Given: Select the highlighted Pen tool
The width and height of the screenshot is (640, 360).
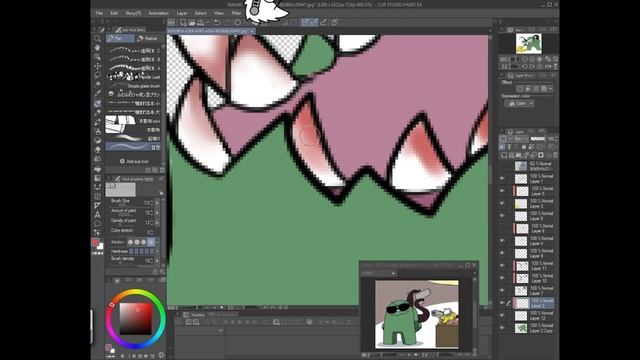Looking at the screenshot, I should [97, 103].
